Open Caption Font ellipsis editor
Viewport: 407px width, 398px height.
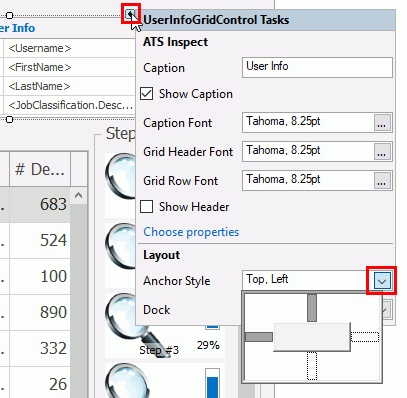point(382,123)
